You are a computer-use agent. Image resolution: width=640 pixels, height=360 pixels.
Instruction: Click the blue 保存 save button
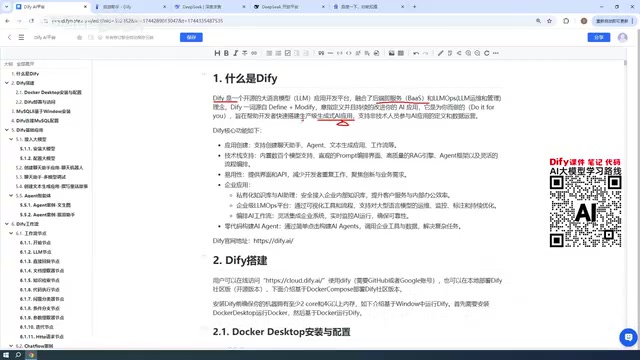click(191, 37)
